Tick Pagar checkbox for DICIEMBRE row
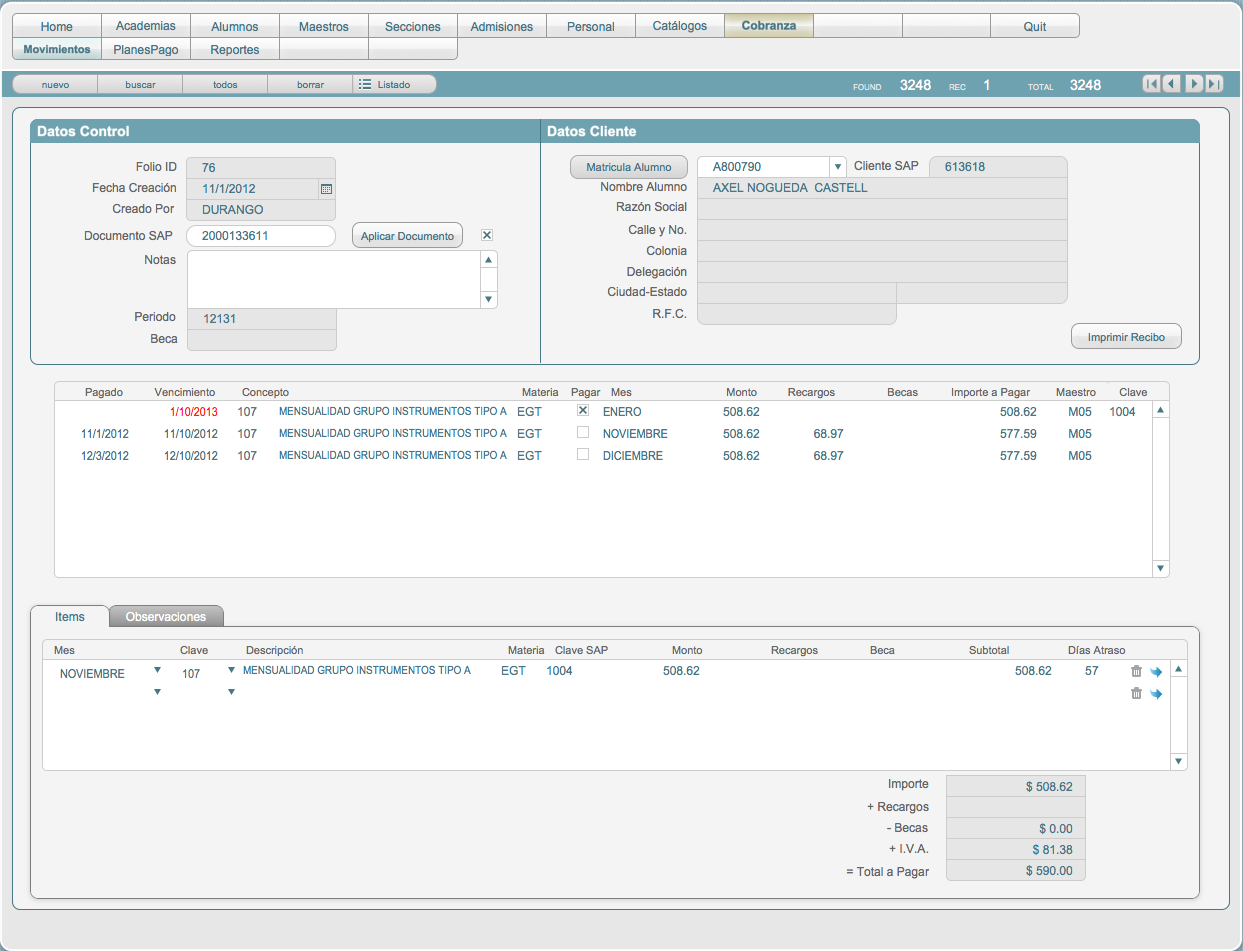This screenshot has width=1243, height=951. coord(583,454)
